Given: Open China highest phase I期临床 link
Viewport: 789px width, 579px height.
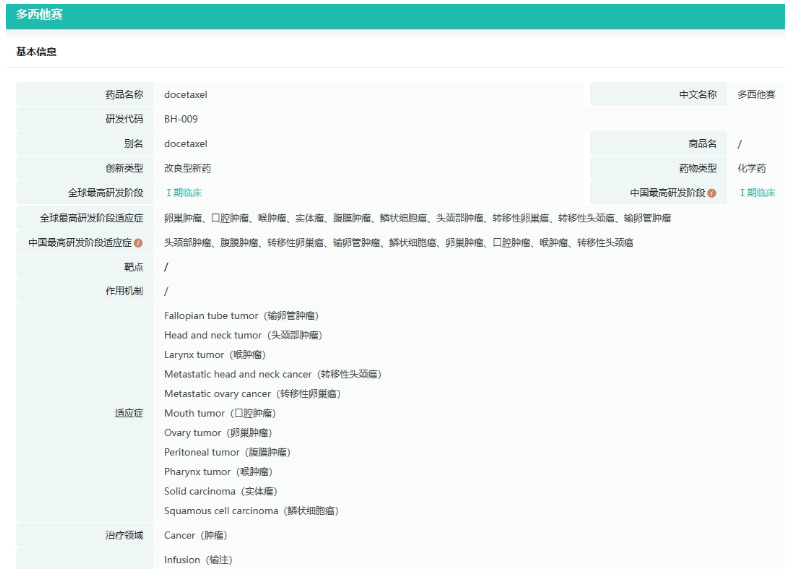Looking at the screenshot, I should pyautogui.click(x=757, y=193).
